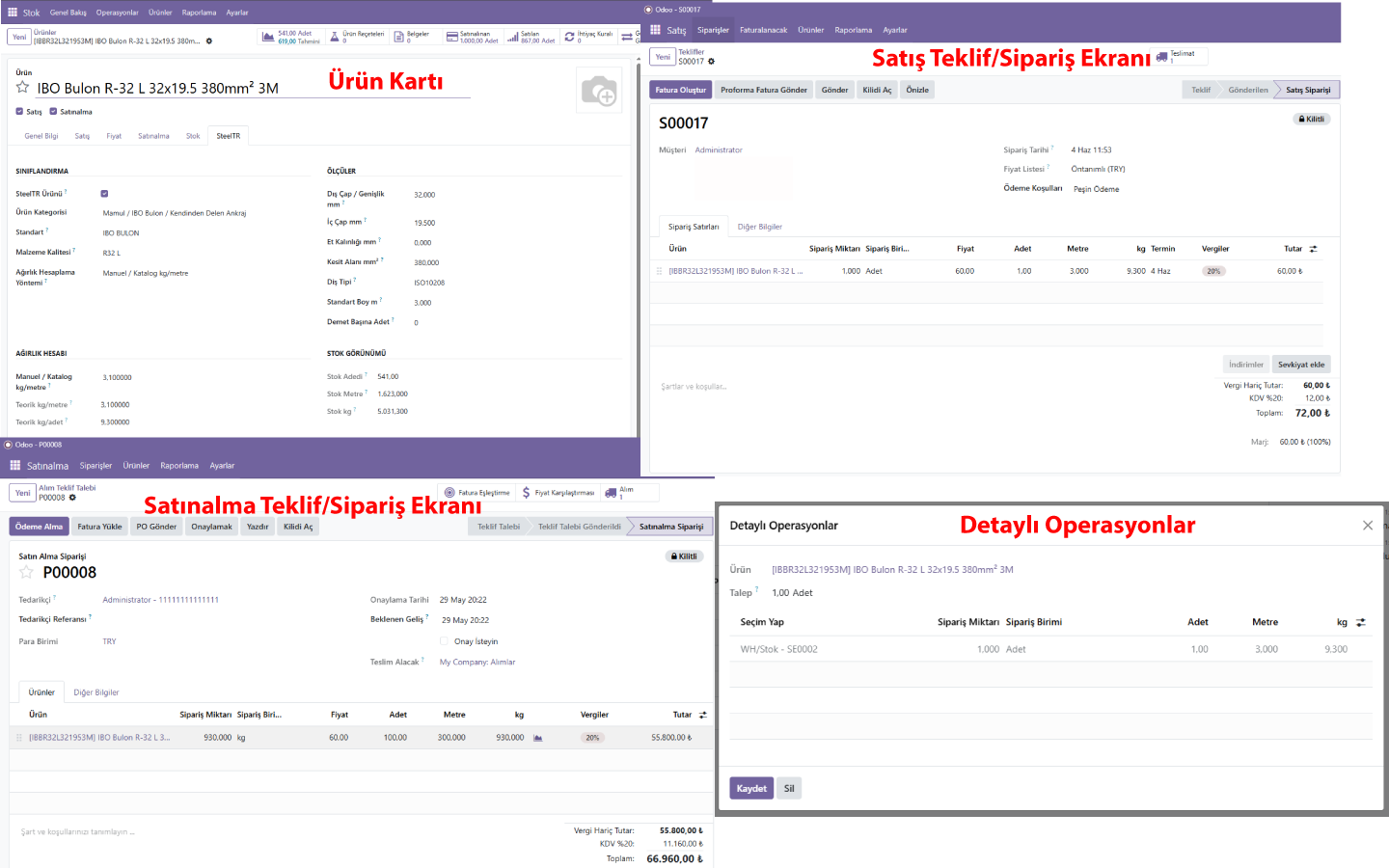Select Teklif Talebi Gönderildi status stage
1389x868 pixels.
pyautogui.click(x=580, y=527)
